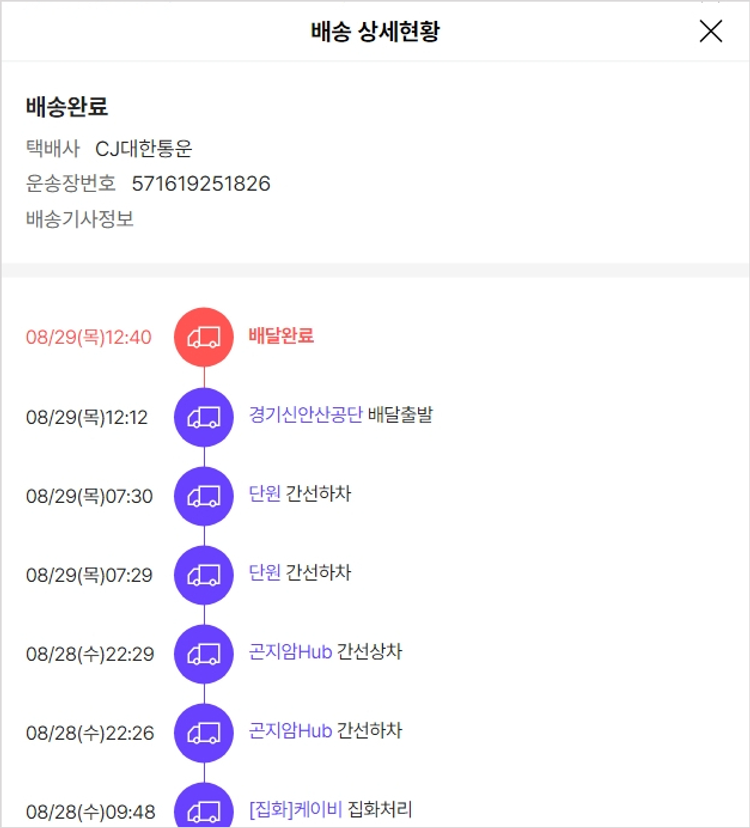Image resolution: width=750 pixels, height=828 pixels.
Task: Click the truck icon for 곤지암Hub 간선상차
Action: [204, 653]
